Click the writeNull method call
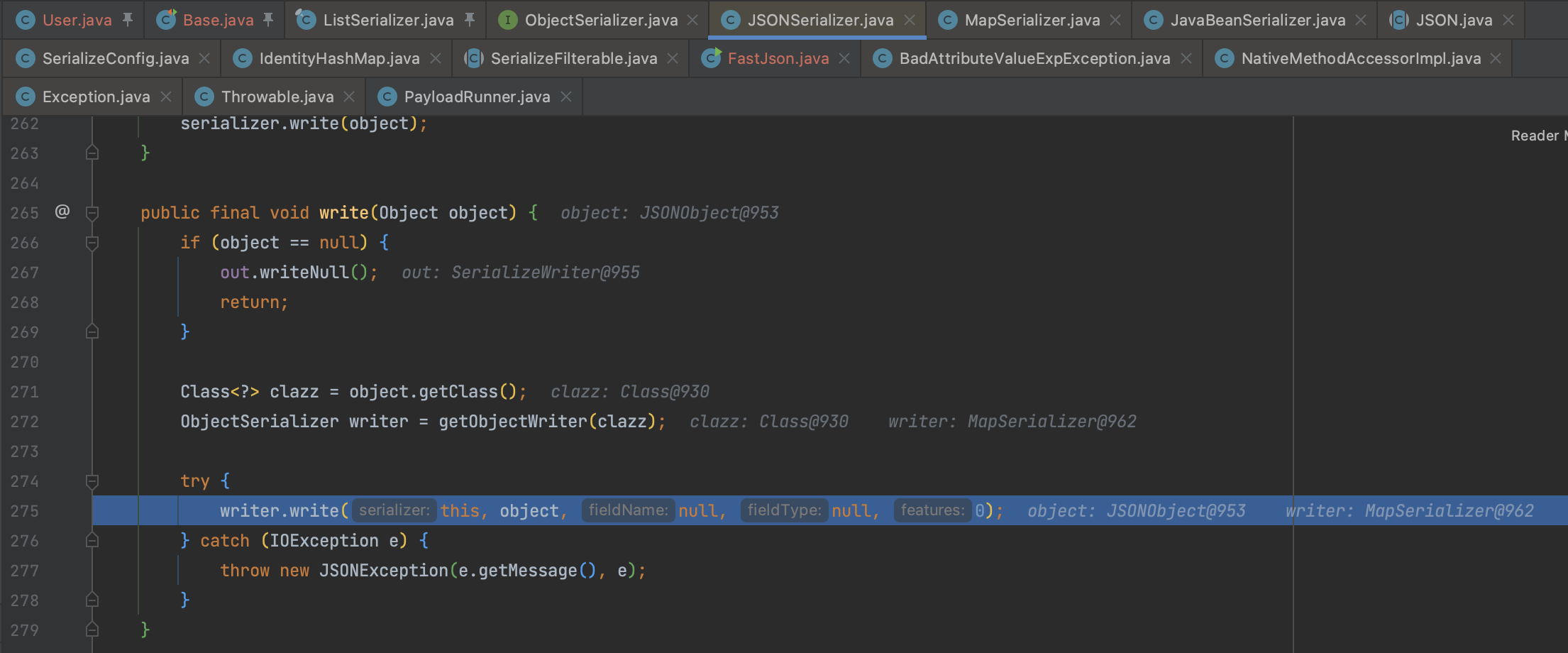Image resolution: width=1568 pixels, height=653 pixels. coord(304,273)
